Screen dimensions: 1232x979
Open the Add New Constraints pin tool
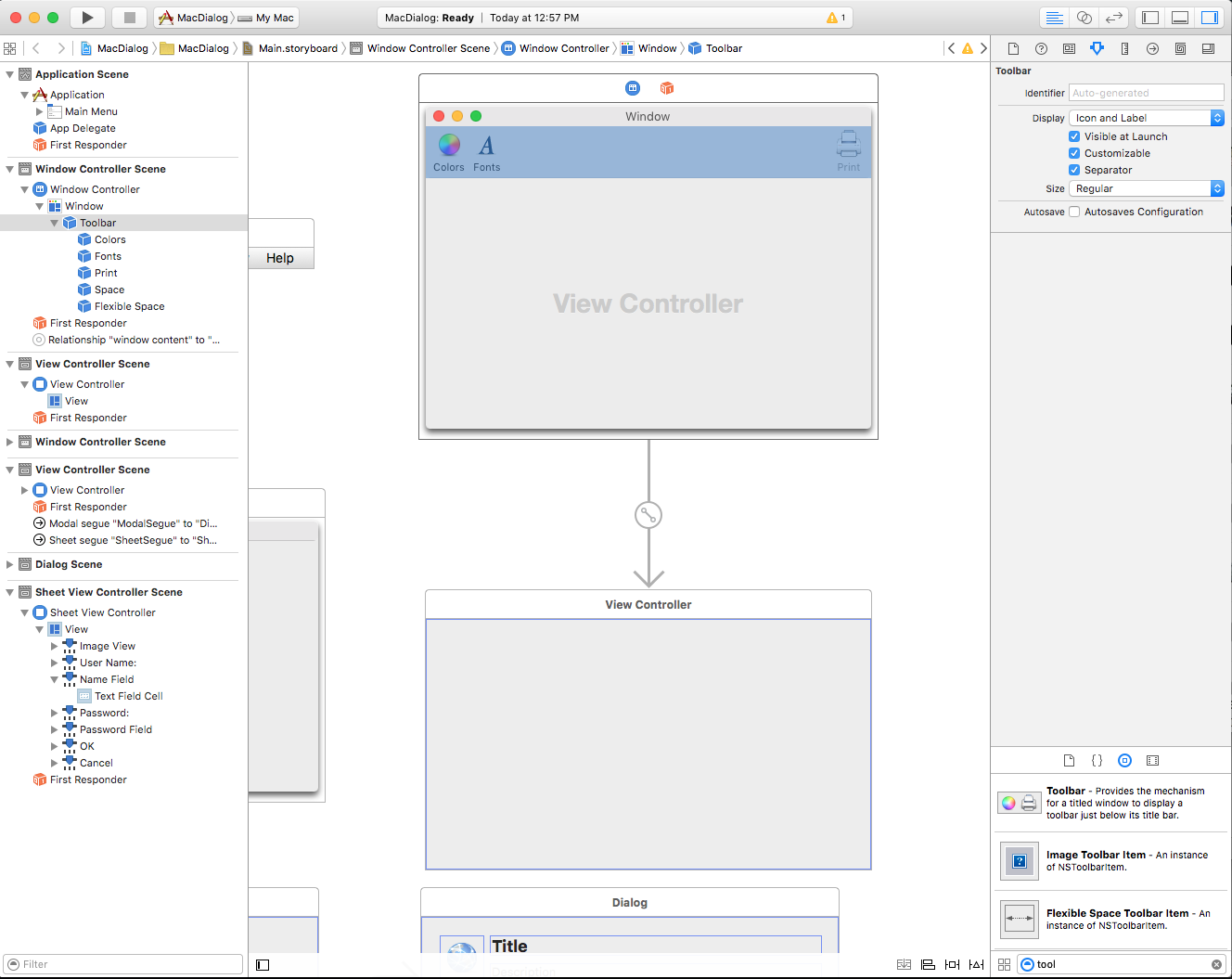click(952, 964)
